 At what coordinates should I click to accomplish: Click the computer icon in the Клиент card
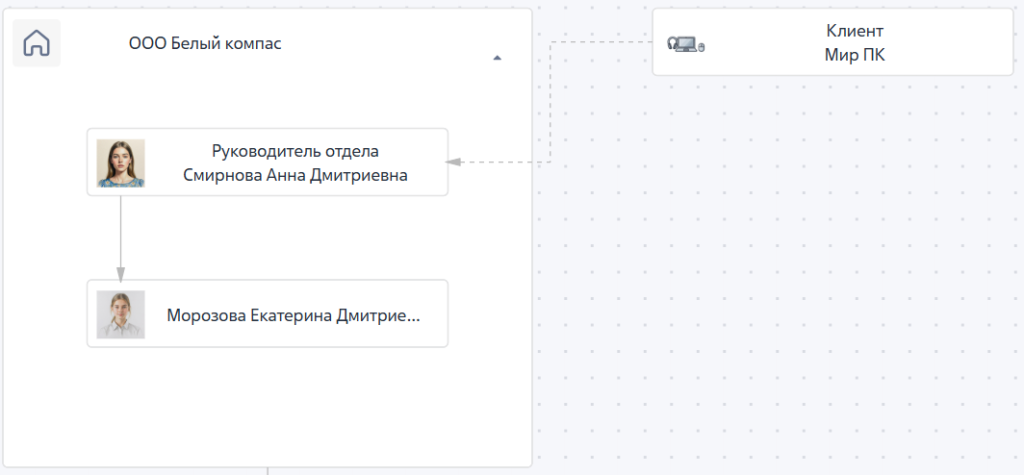pyautogui.click(x=685, y=44)
